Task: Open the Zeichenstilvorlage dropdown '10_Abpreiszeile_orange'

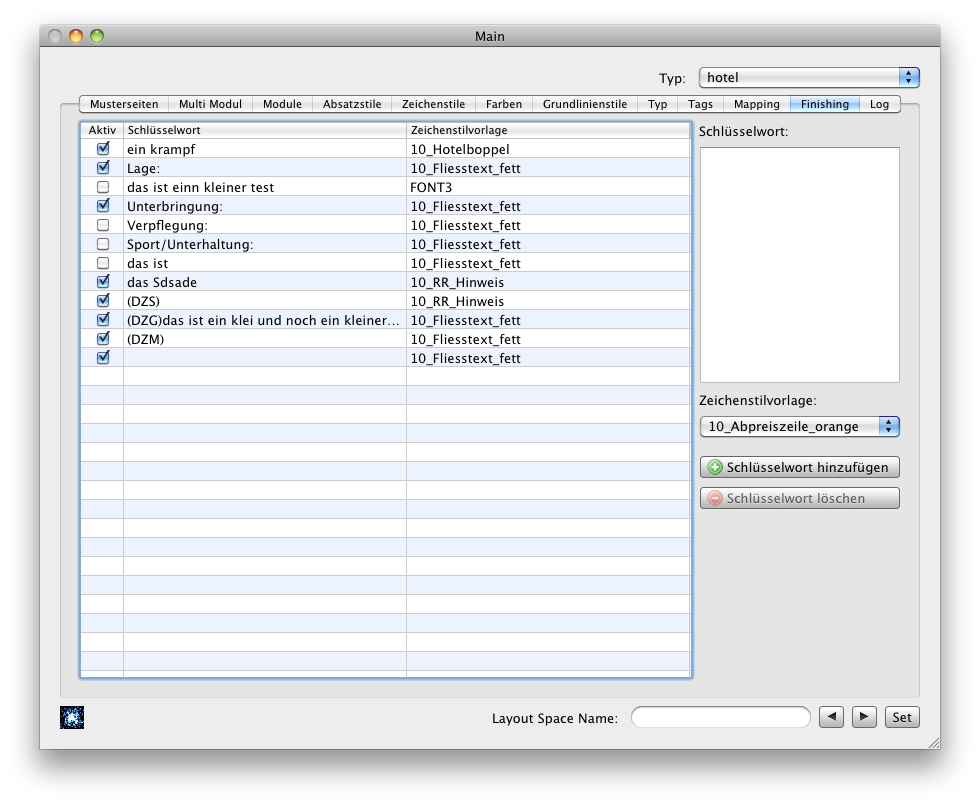Action: [799, 427]
